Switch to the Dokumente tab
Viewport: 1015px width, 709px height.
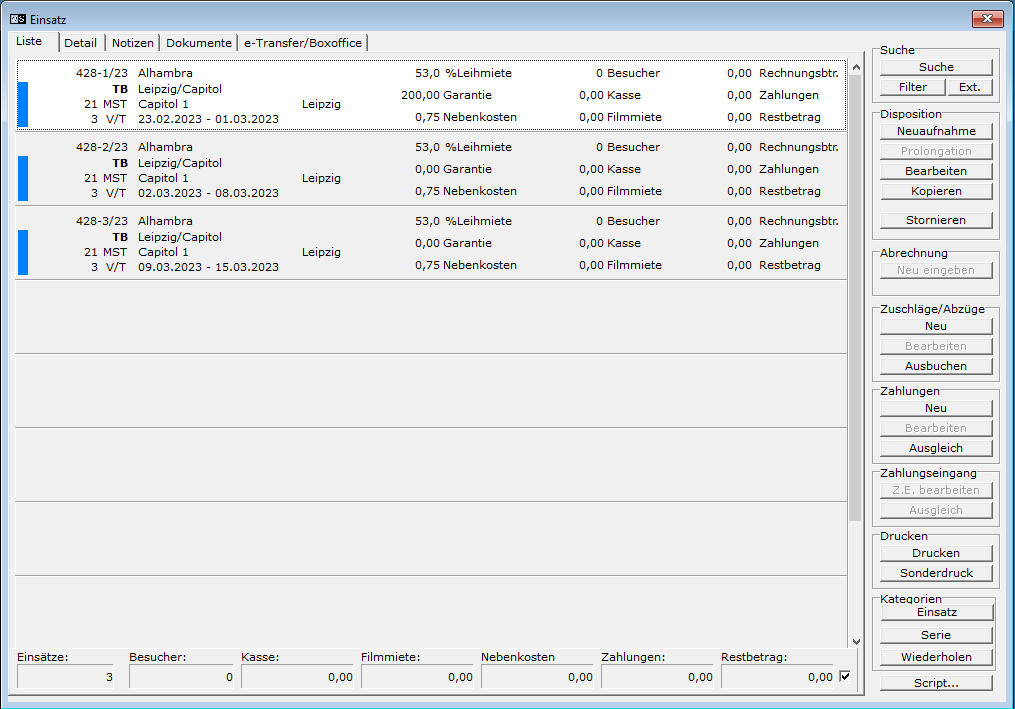pyautogui.click(x=198, y=43)
